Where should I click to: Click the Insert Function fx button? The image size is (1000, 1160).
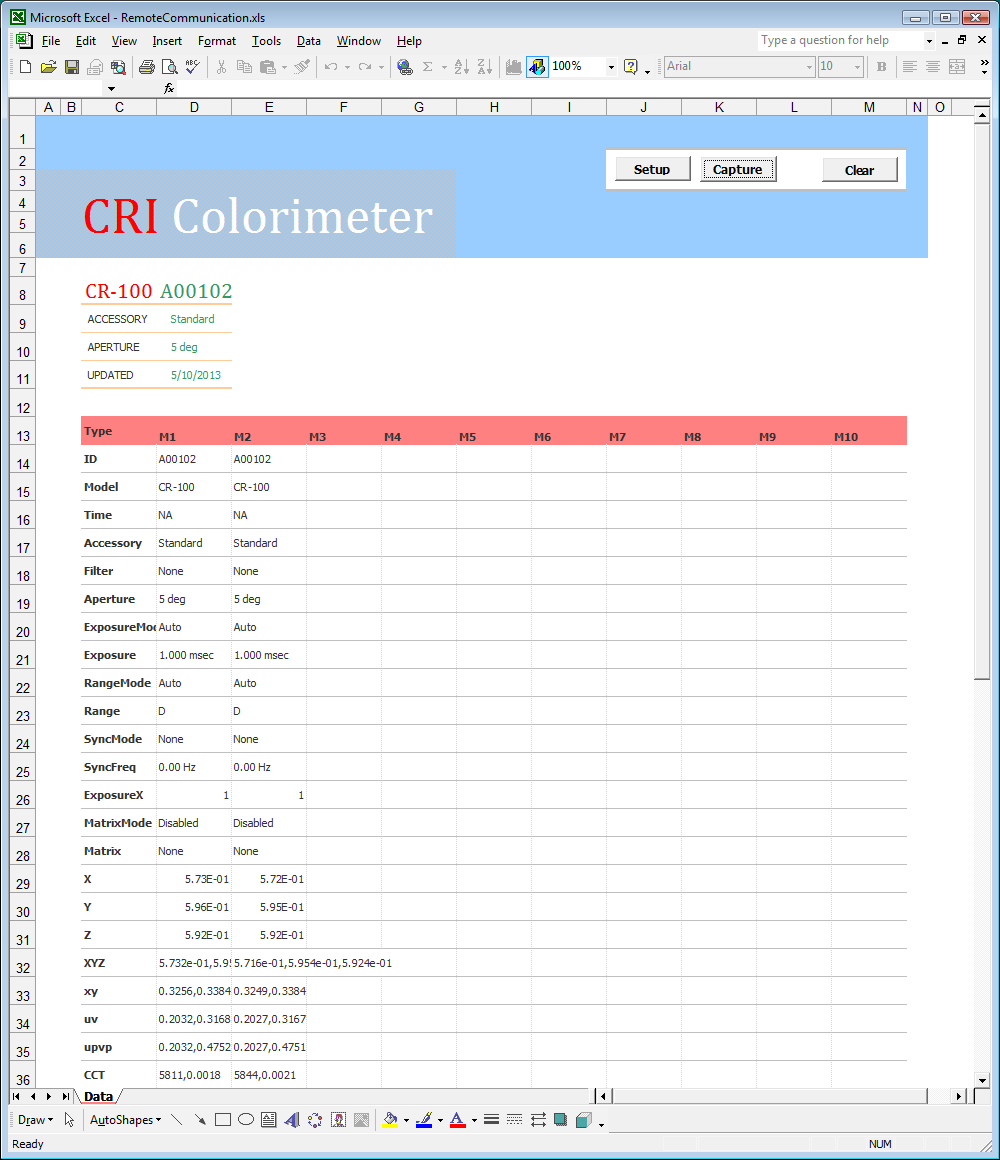click(x=169, y=89)
